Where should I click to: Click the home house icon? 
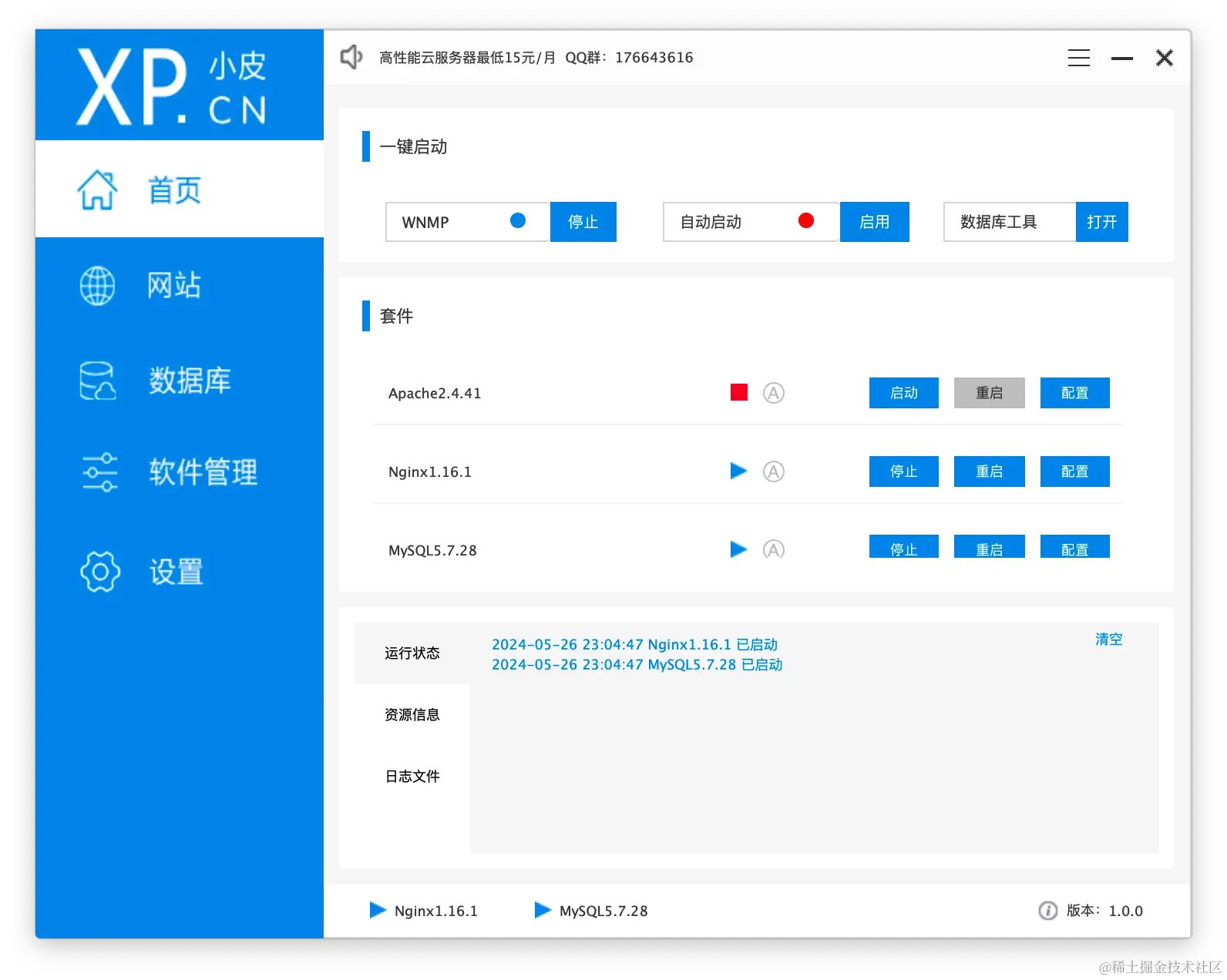click(x=98, y=190)
